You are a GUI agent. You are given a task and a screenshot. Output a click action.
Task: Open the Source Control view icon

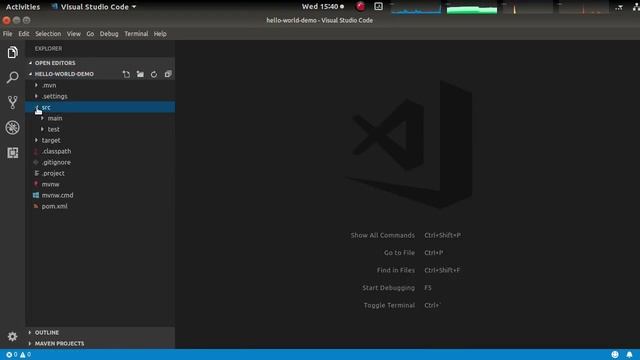(13, 102)
